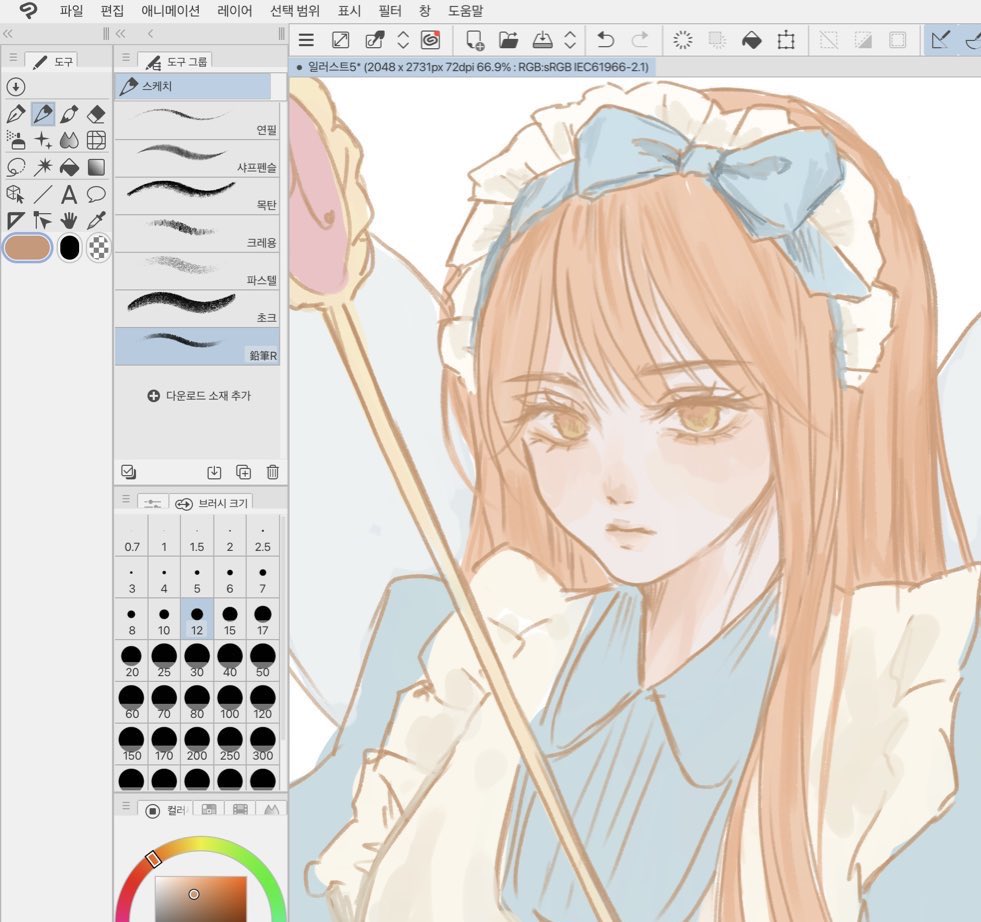Open the Sub Tool palette menu icon

click(126, 58)
